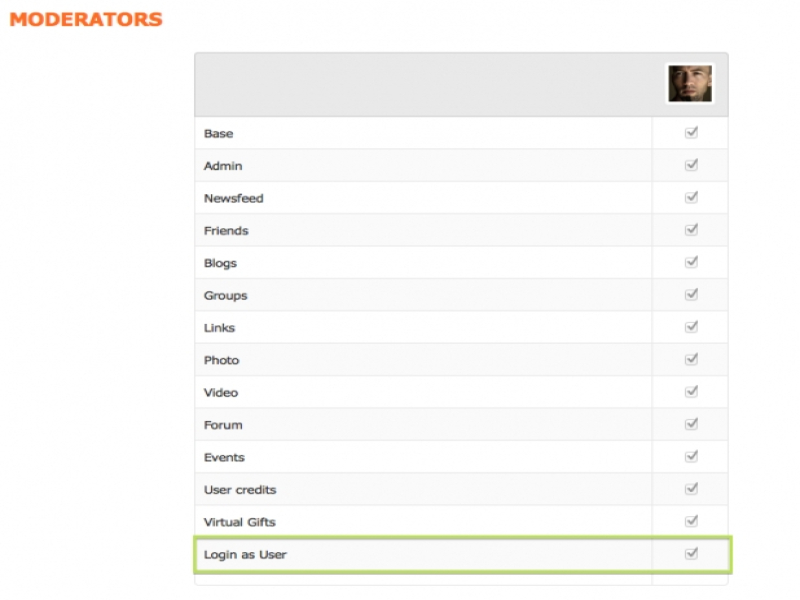Viewport: 800px width, 600px height.
Task: Disable the Video permission checkbox
Action: pyautogui.click(x=691, y=392)
